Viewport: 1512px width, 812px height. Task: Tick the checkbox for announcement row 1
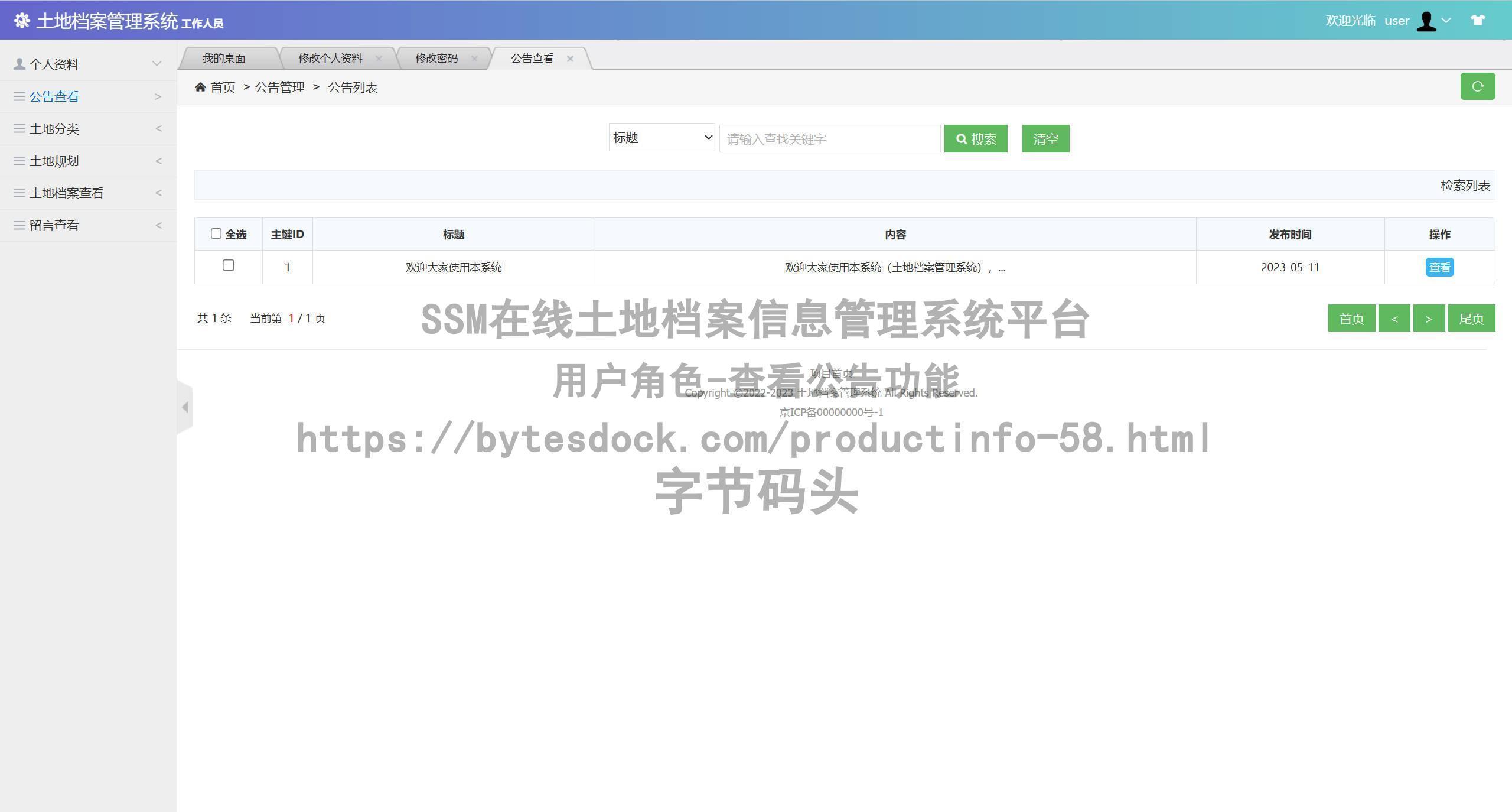pyautogui.click(x=229, y=267)
